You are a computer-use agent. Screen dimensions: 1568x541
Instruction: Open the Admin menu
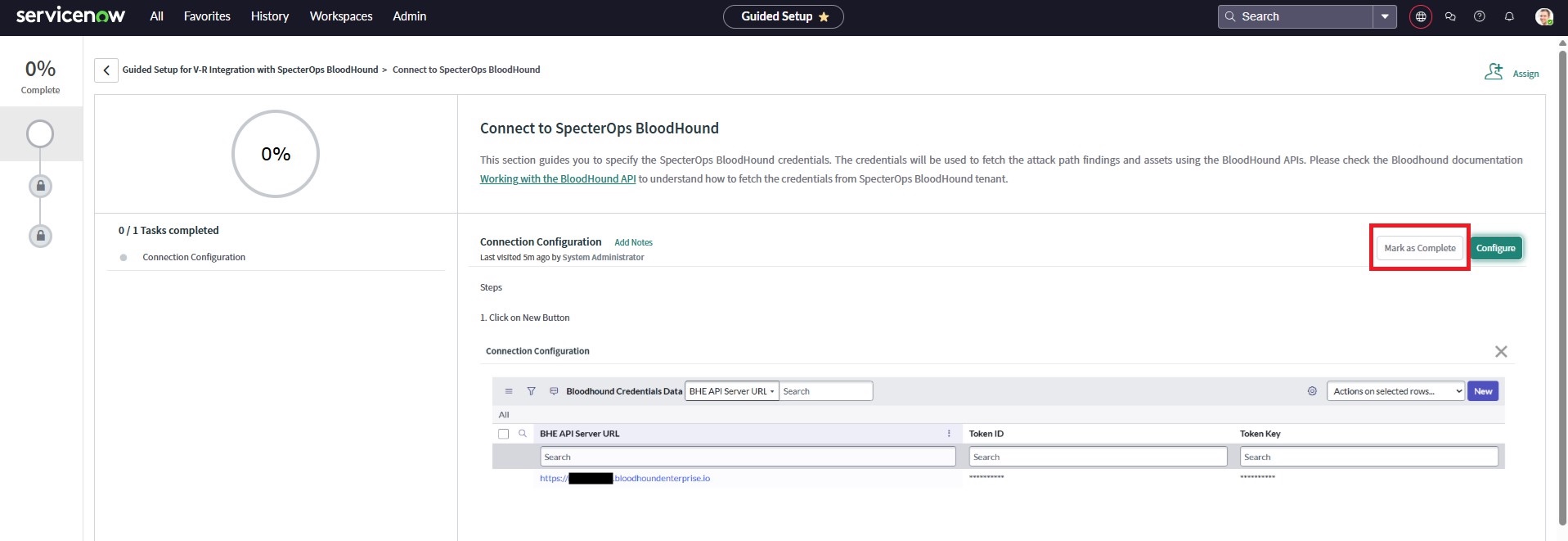point(409,16)
